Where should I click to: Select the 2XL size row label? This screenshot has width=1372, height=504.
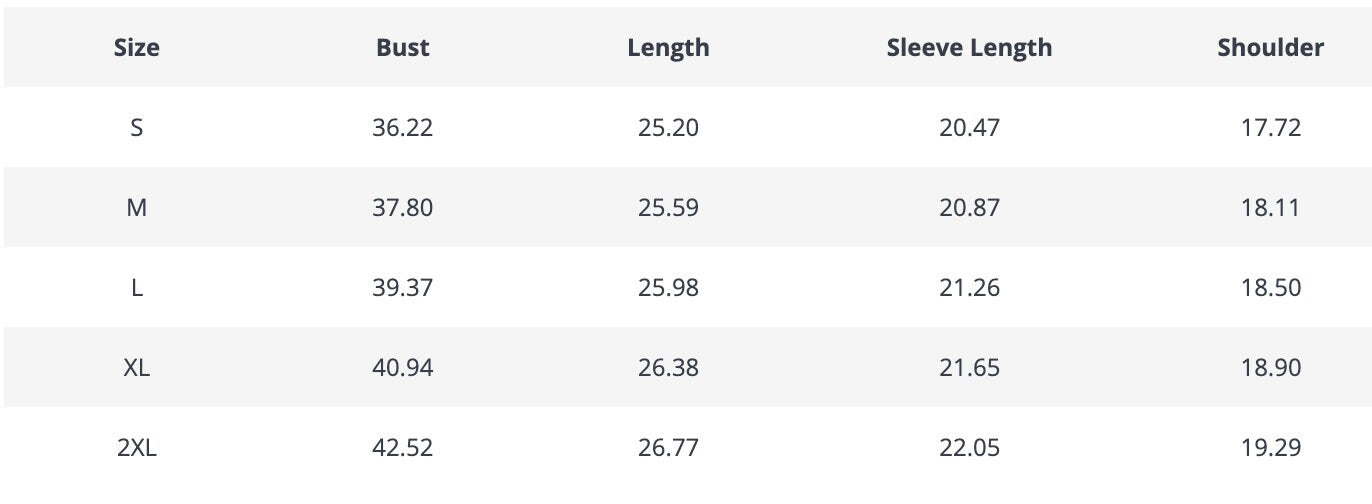[137, 448]
